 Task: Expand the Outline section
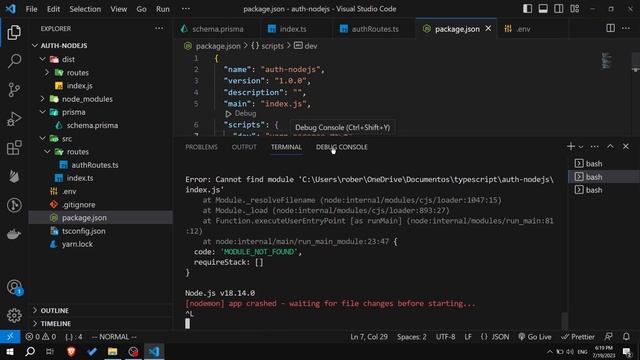tap(101, 311)
